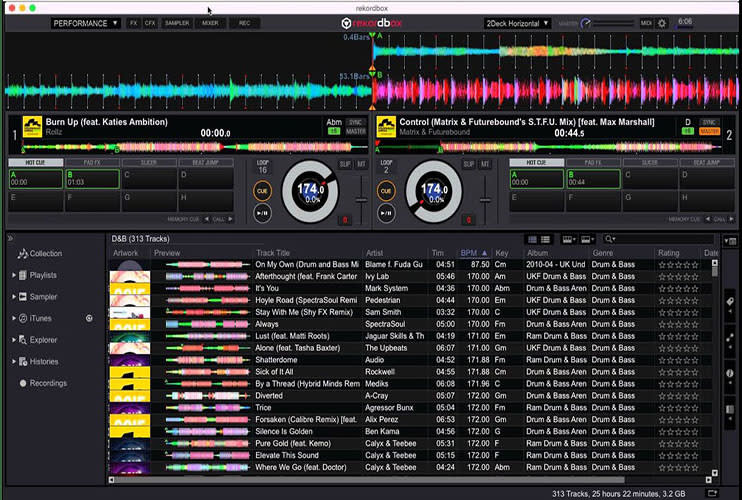Click deck 2 red reset tempo button
The width and height of the screenshot is (742, 500).
[x=468, y=220]
